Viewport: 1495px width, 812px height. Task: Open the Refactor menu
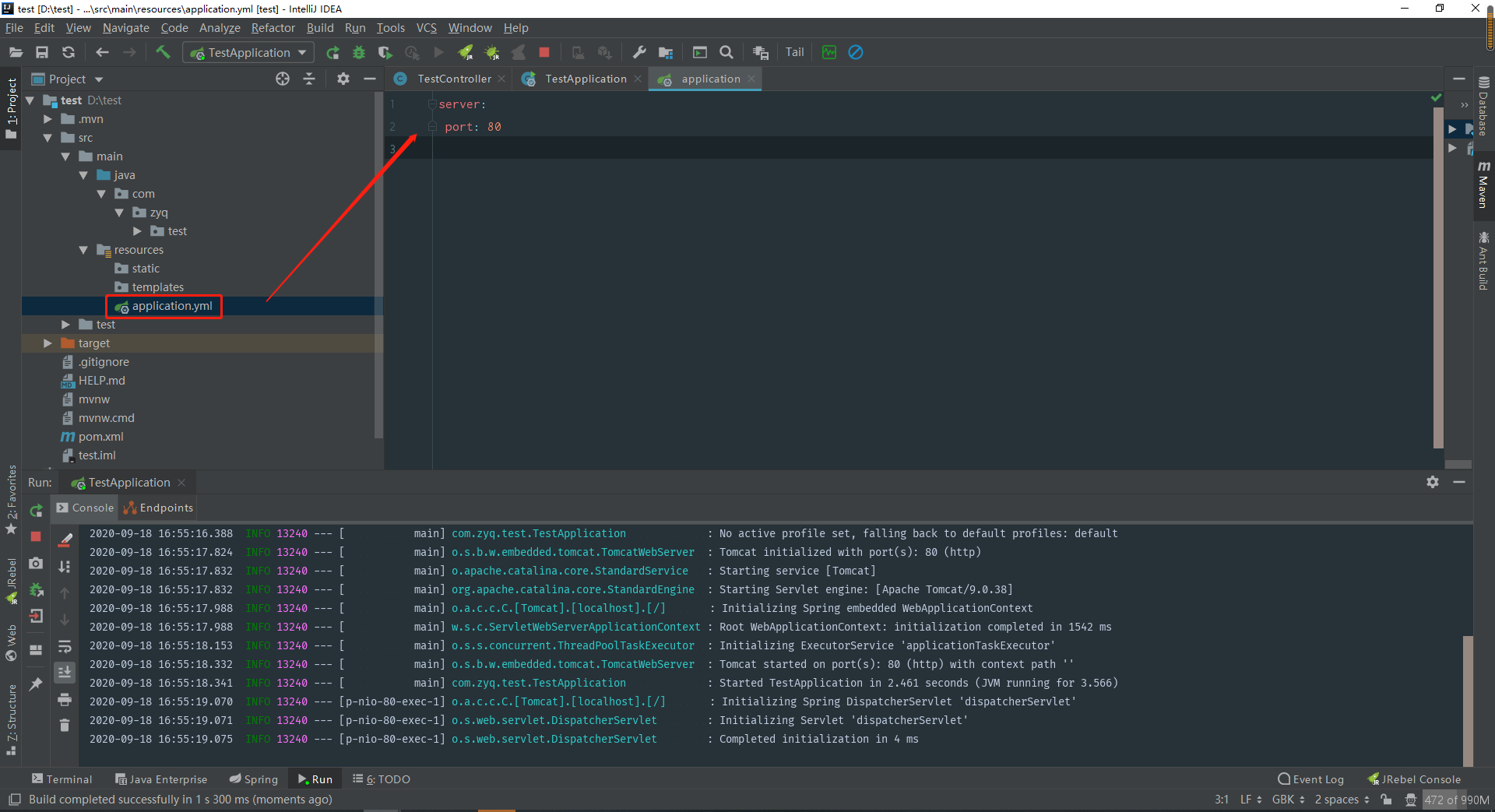tap(273, 28)
